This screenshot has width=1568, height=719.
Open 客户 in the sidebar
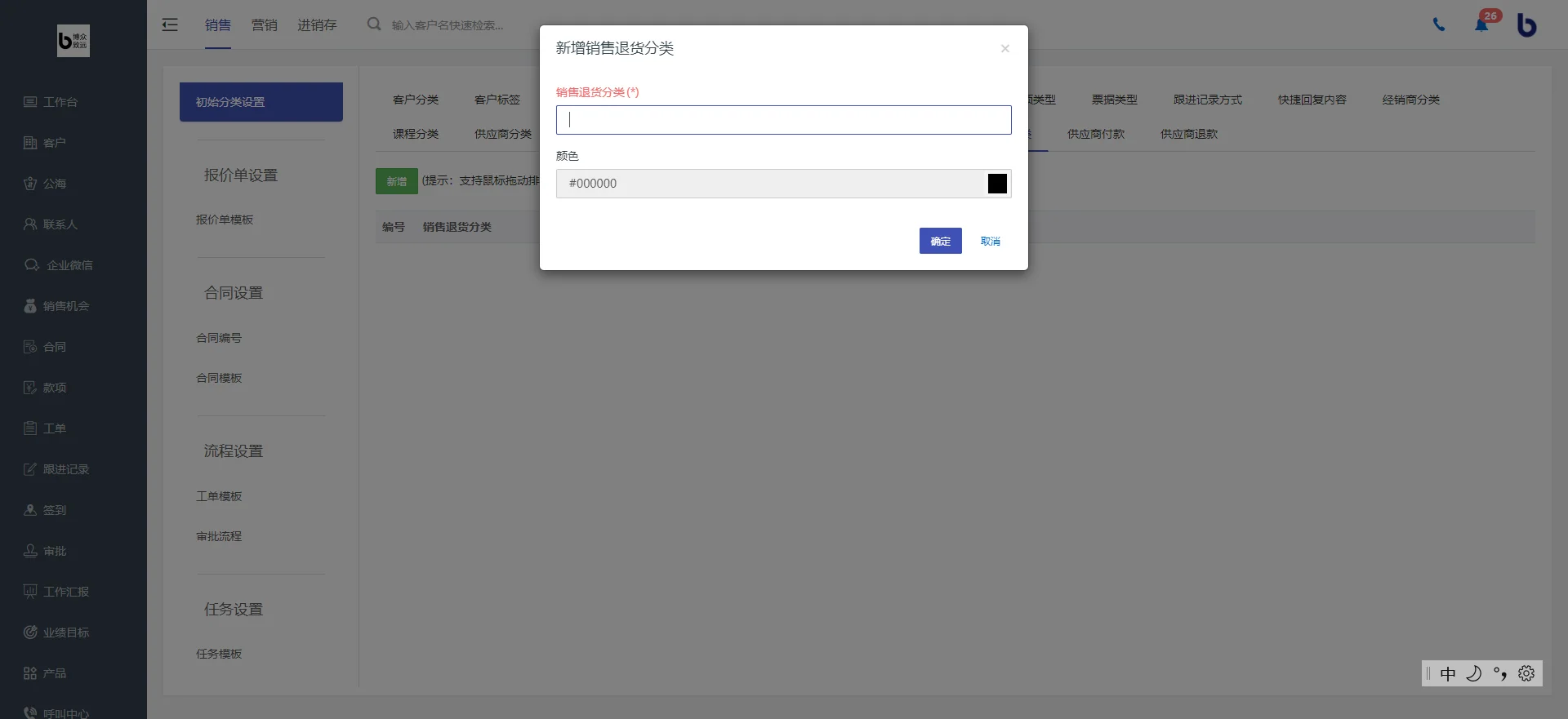(x=45, y=143)
